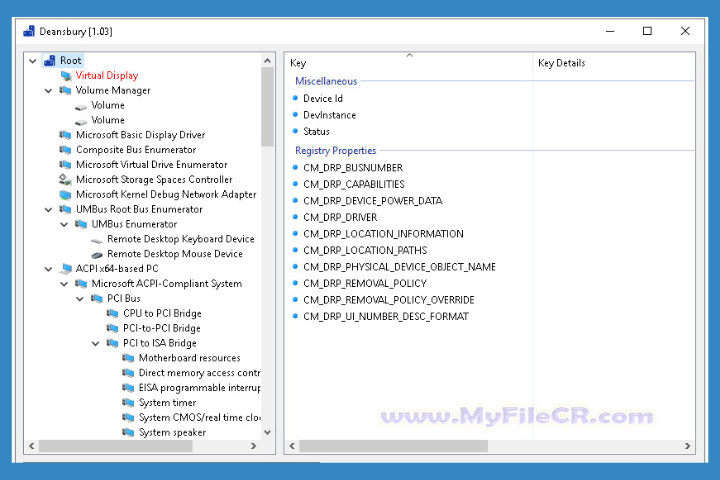
Task: Click the tree vertical scrollbar down arrow
Action: point(267,432)
